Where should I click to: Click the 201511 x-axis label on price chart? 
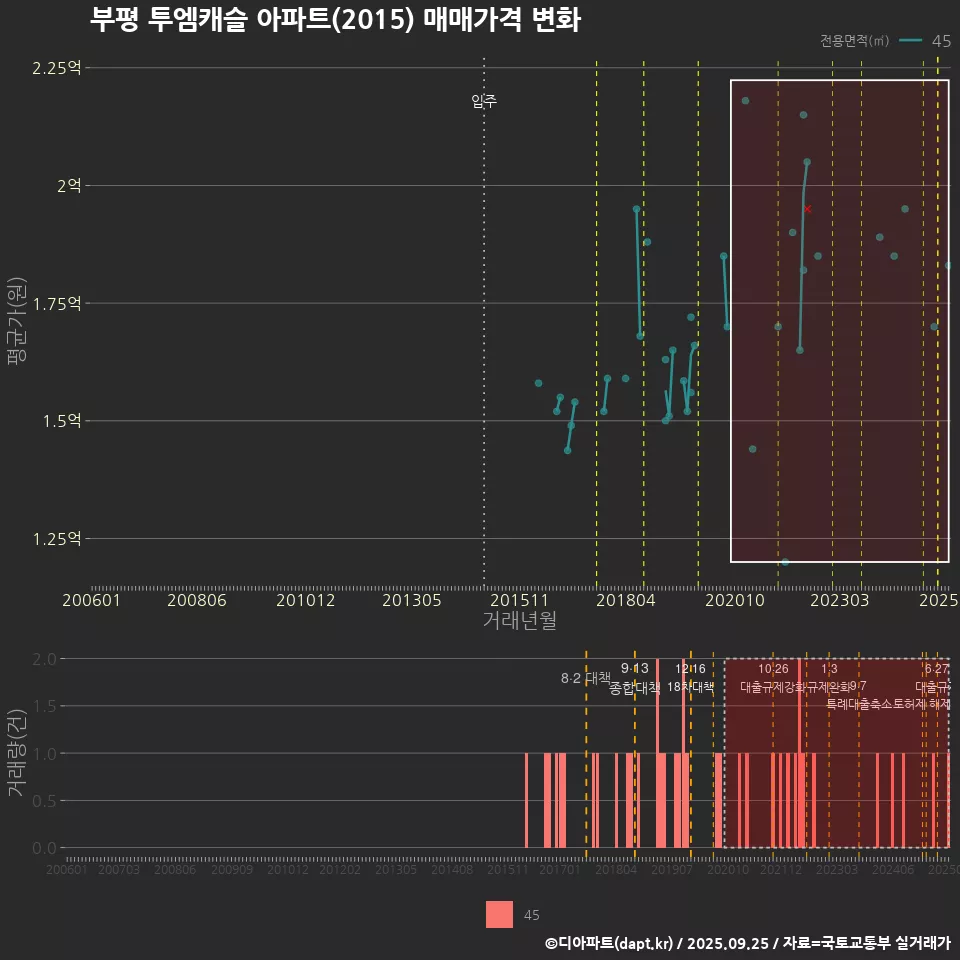(x=518, y=600)
